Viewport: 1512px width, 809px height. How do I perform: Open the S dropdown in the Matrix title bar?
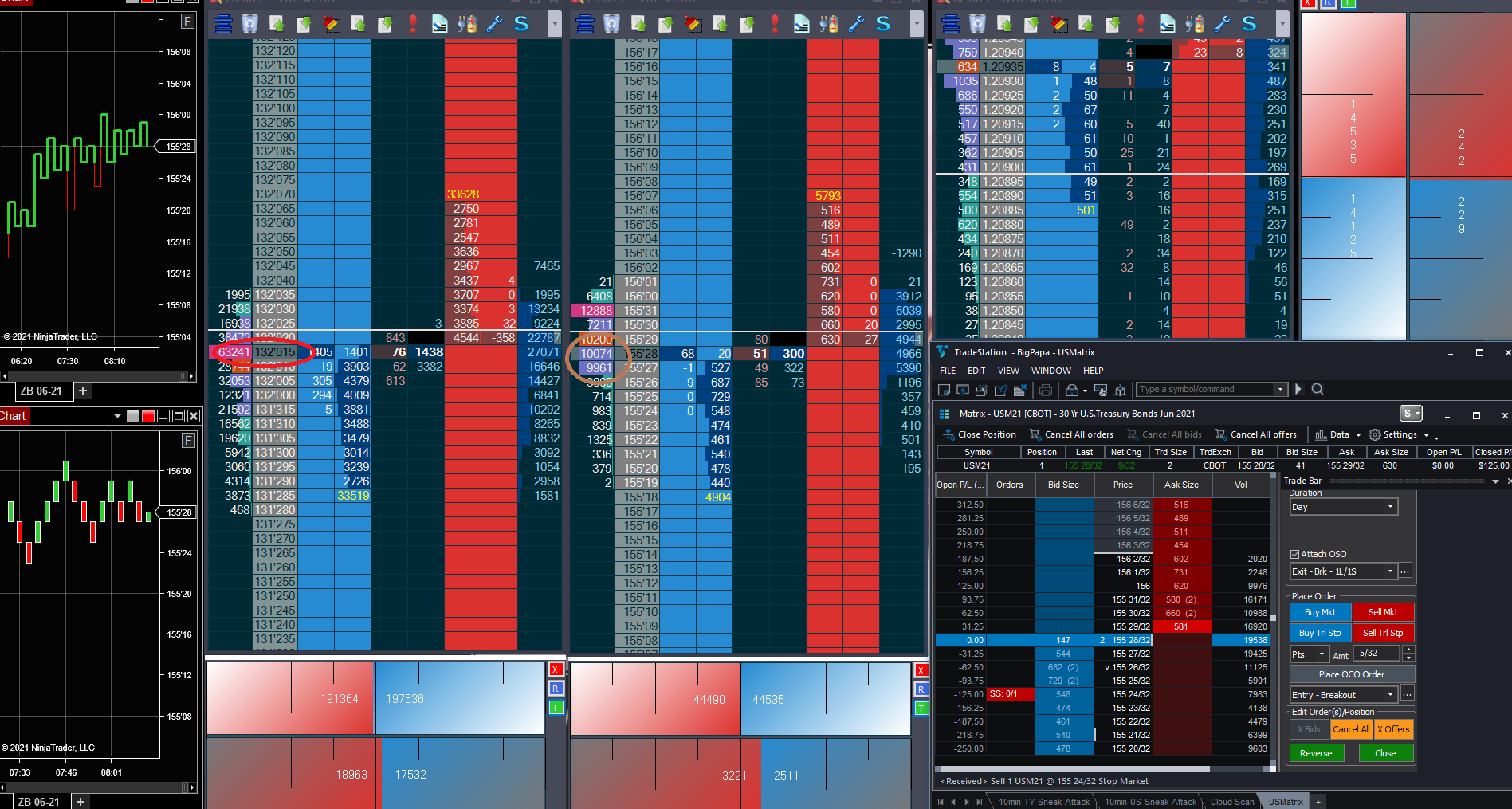[x=1412, y=414]
